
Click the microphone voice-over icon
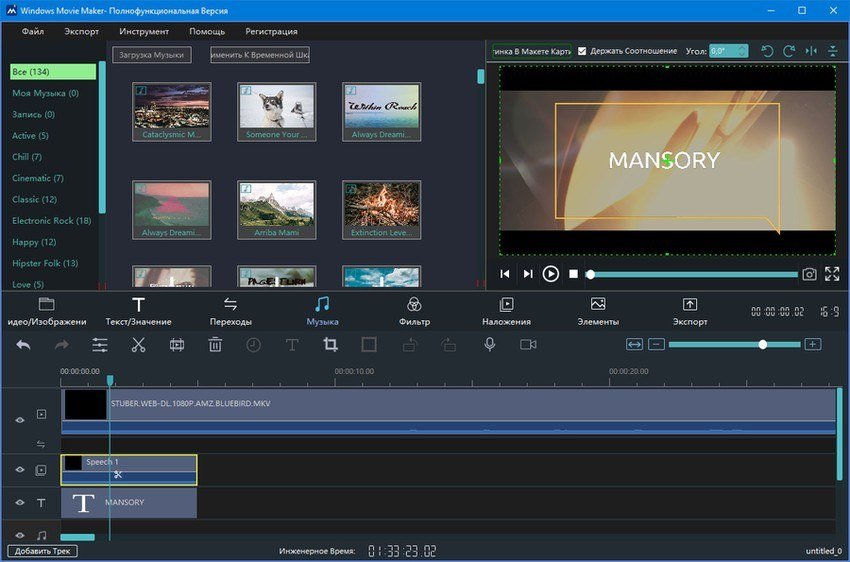(x=490, y=345)
